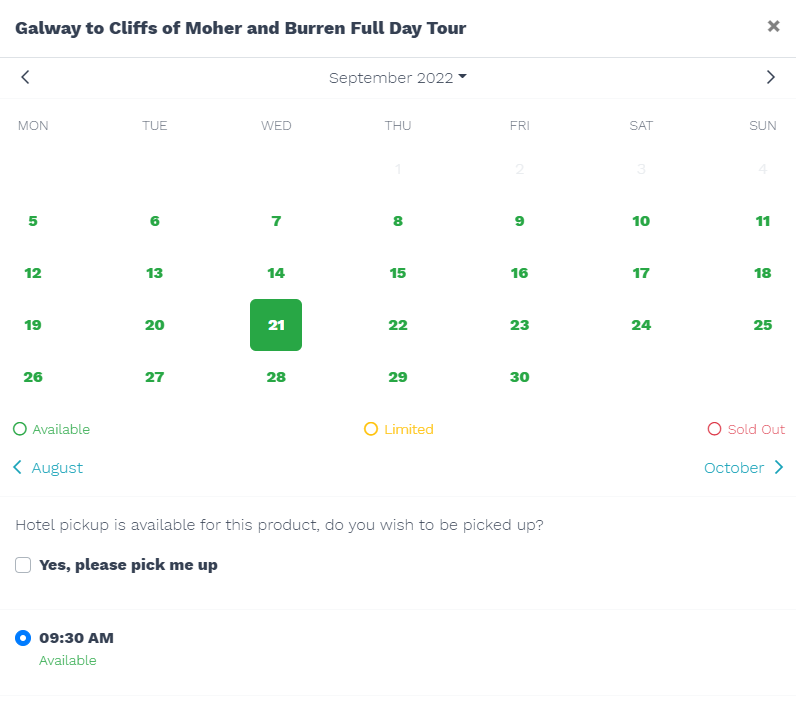Select Thursday September 15
Viewport: 796px width, 701px height.
point(397,273)
